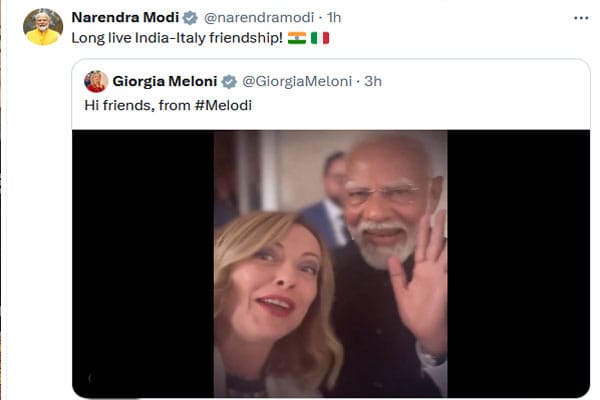Play the selfie video in the quoted tweet
Screen dimensions: 600x400
coord(330,263)
